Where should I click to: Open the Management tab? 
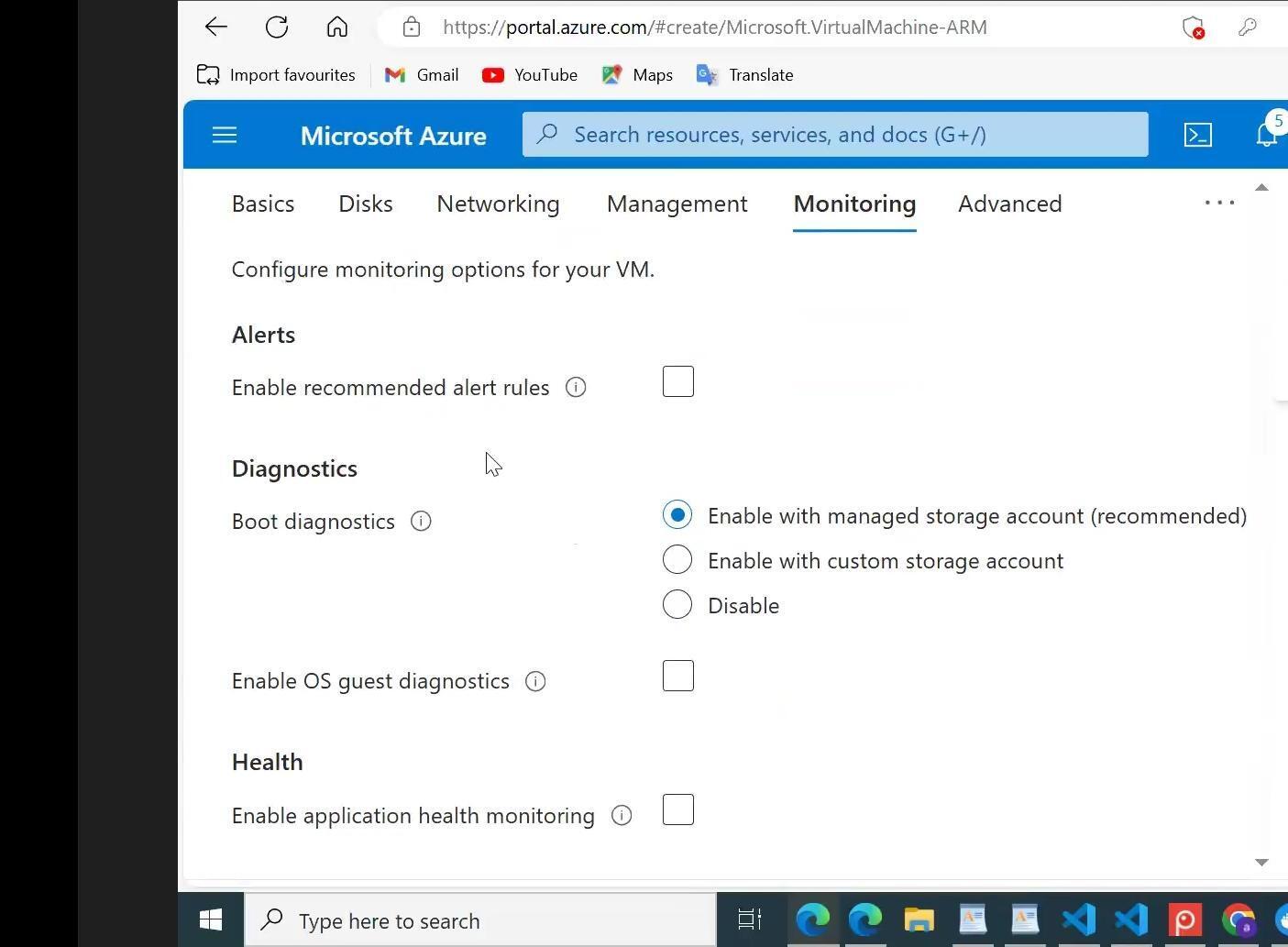(677, 204)
